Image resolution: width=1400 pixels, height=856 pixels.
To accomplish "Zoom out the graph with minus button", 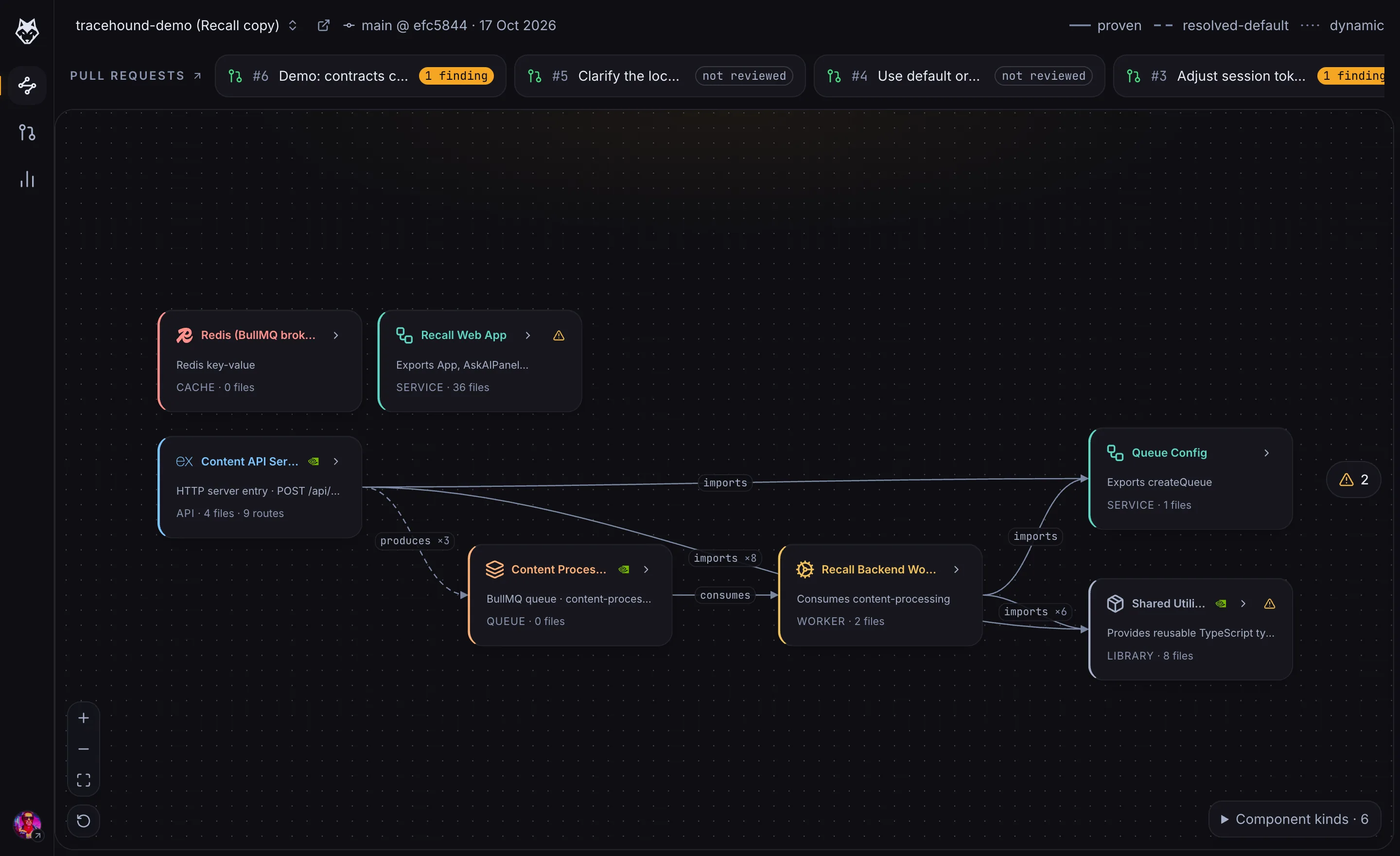I will 84,749.
